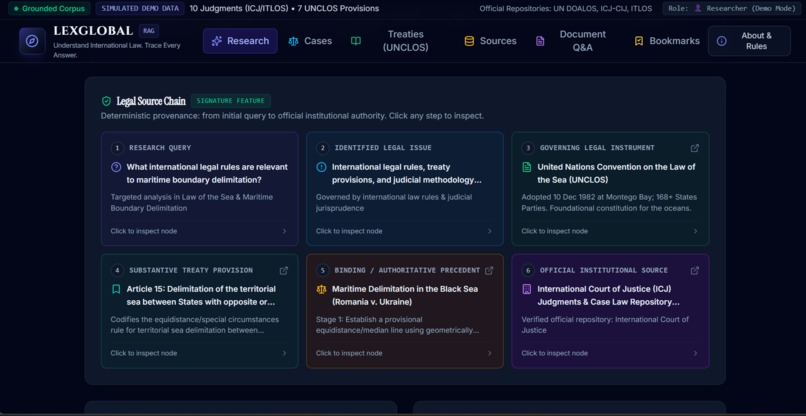Screen dimensions: 806x416
Task: Expand chevron on Official Institutional Source card
Action: [x=695, y=353]
